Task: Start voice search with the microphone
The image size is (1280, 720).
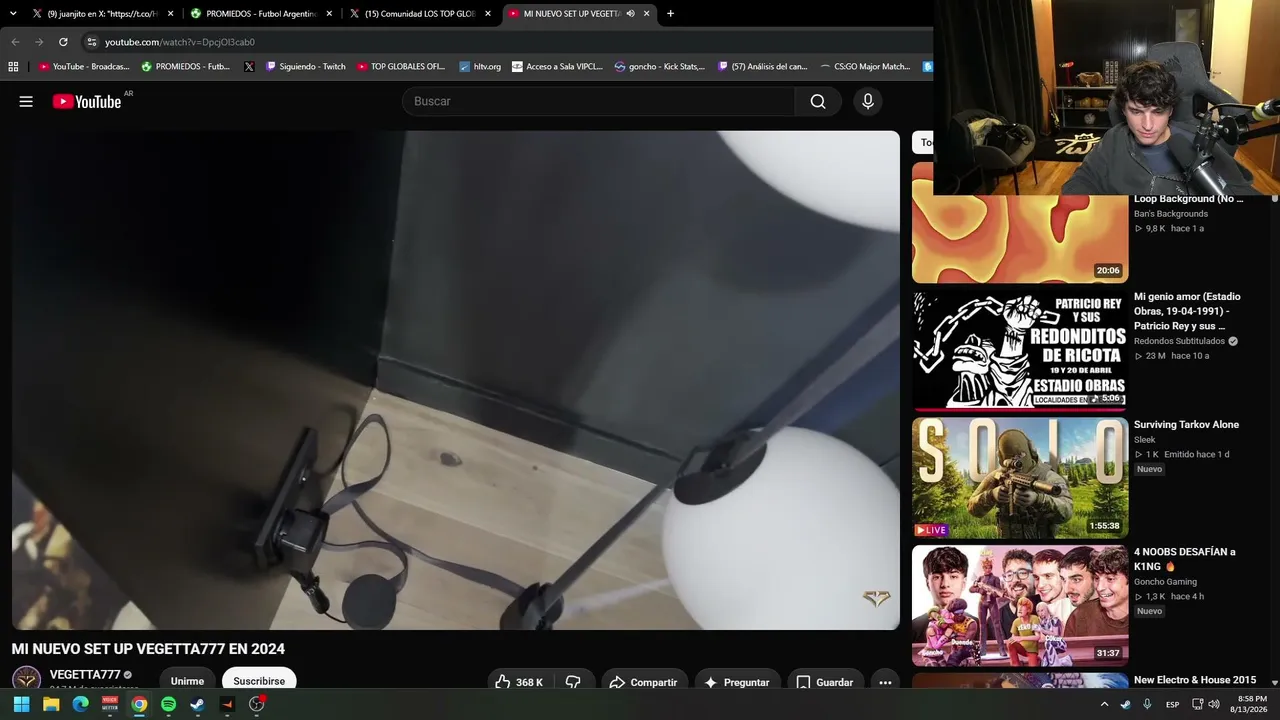Action: [867, 101]
